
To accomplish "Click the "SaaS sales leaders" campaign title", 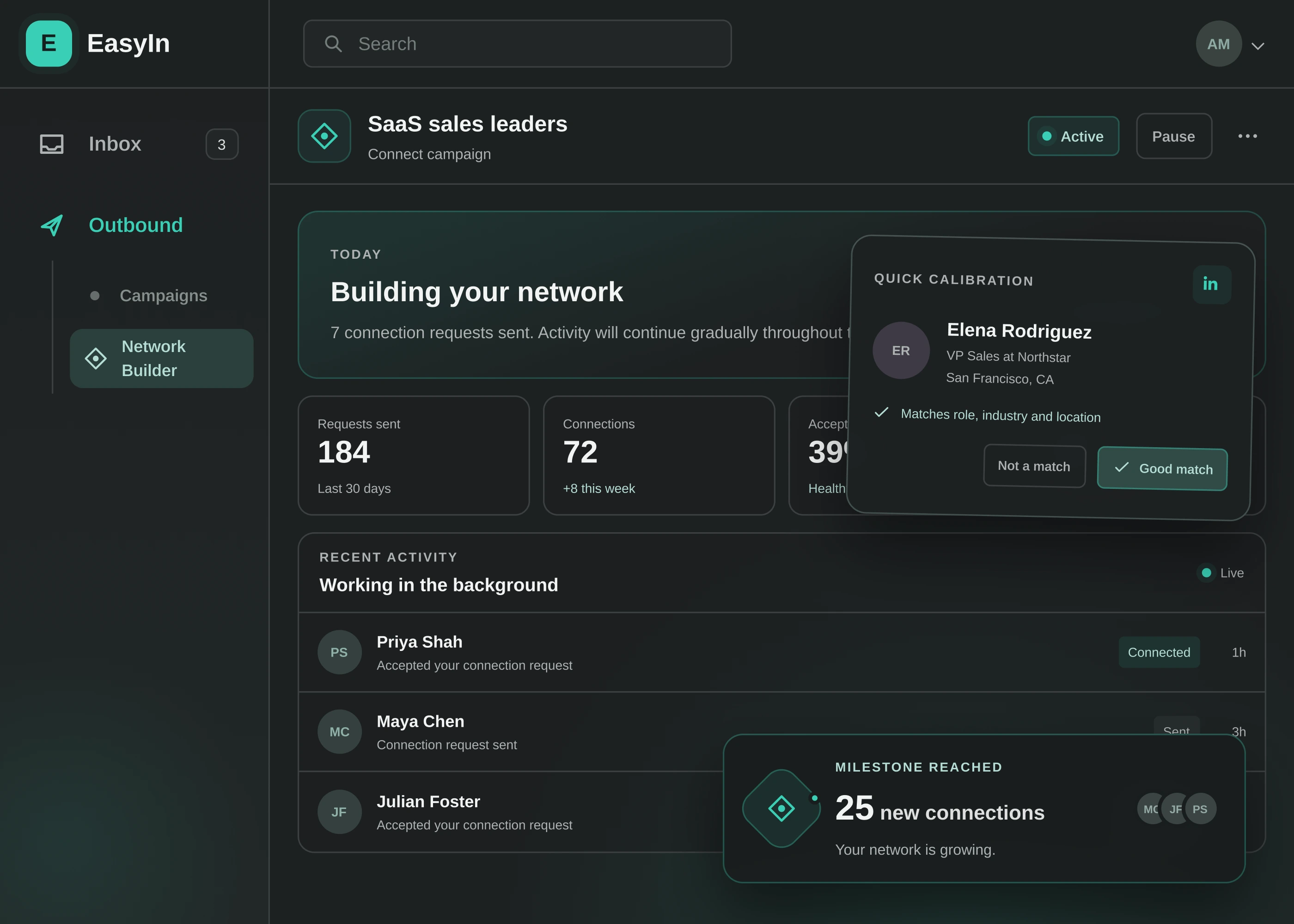I will tap(467, 124).
